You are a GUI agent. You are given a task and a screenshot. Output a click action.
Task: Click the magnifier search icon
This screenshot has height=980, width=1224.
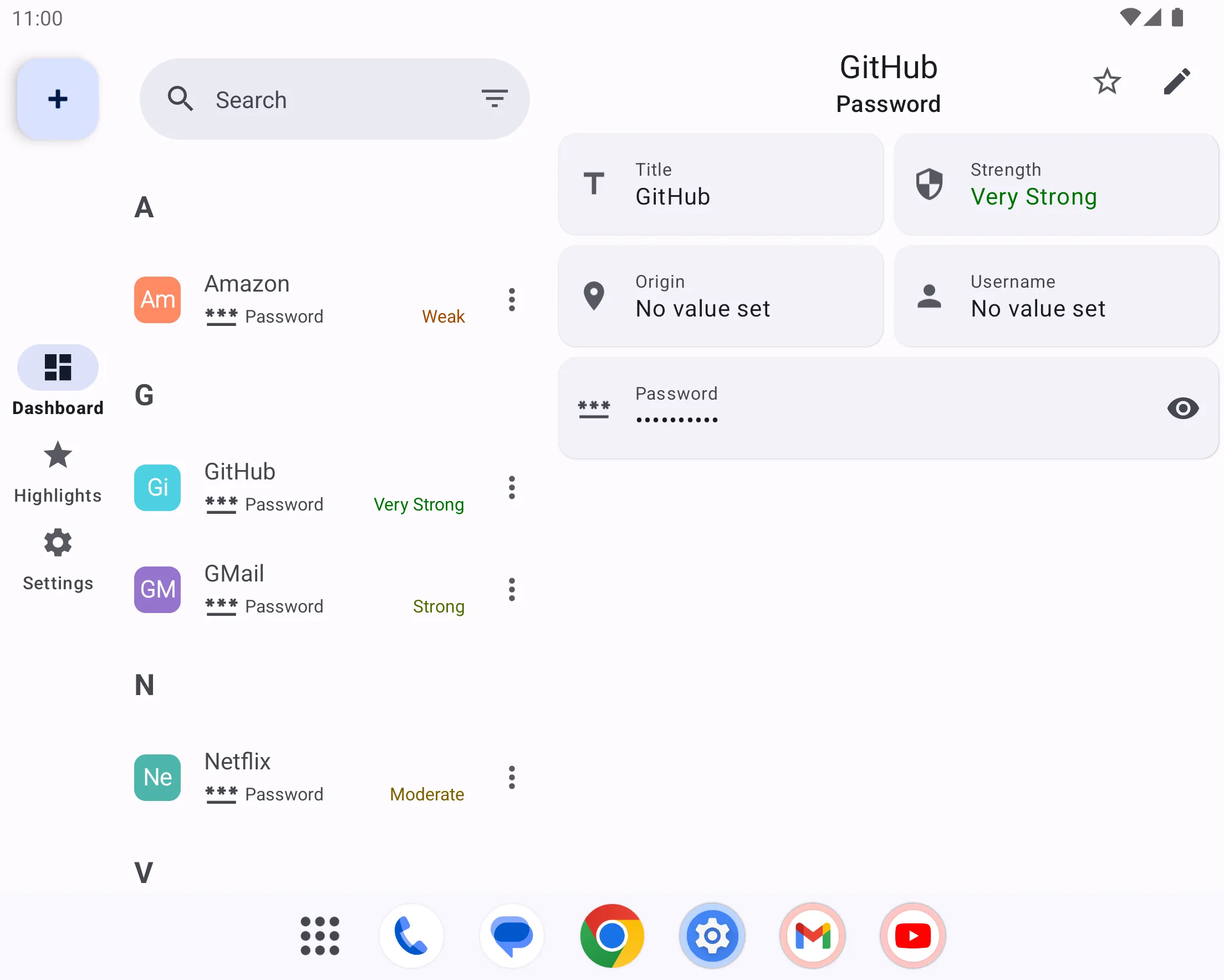[x=181, y=99]
